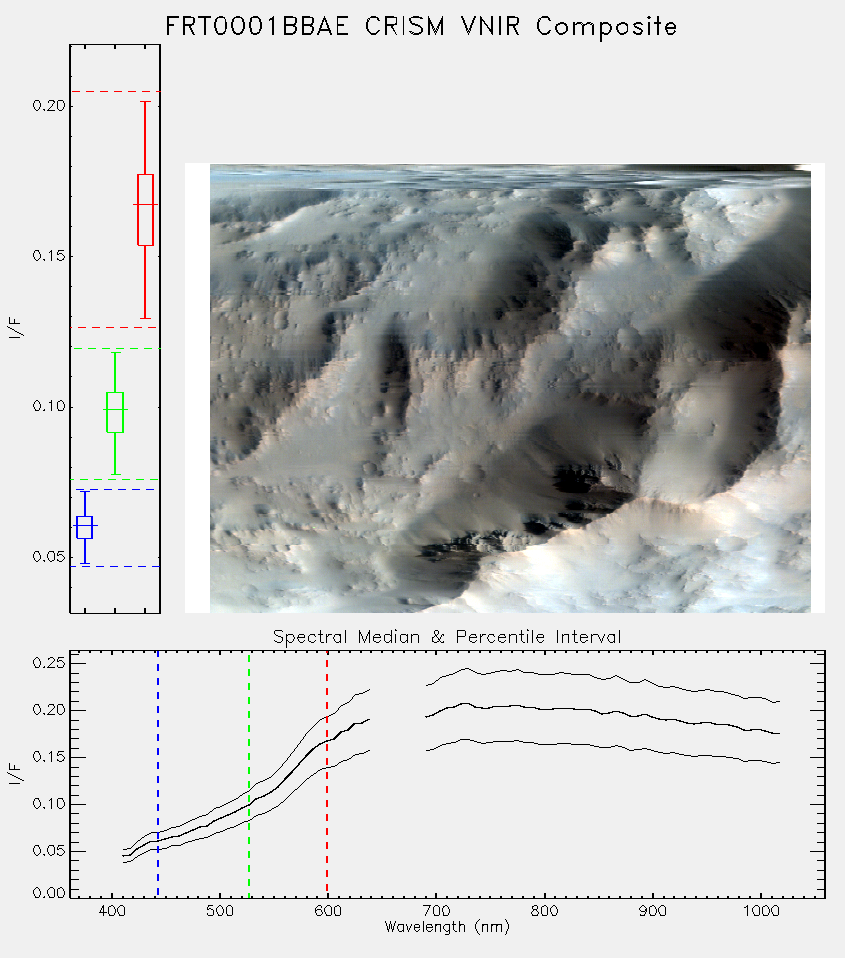The image size is (845, 958).
Task: Click the 600 tick label on wavelength axis
Action: click(x=327, y=911)
